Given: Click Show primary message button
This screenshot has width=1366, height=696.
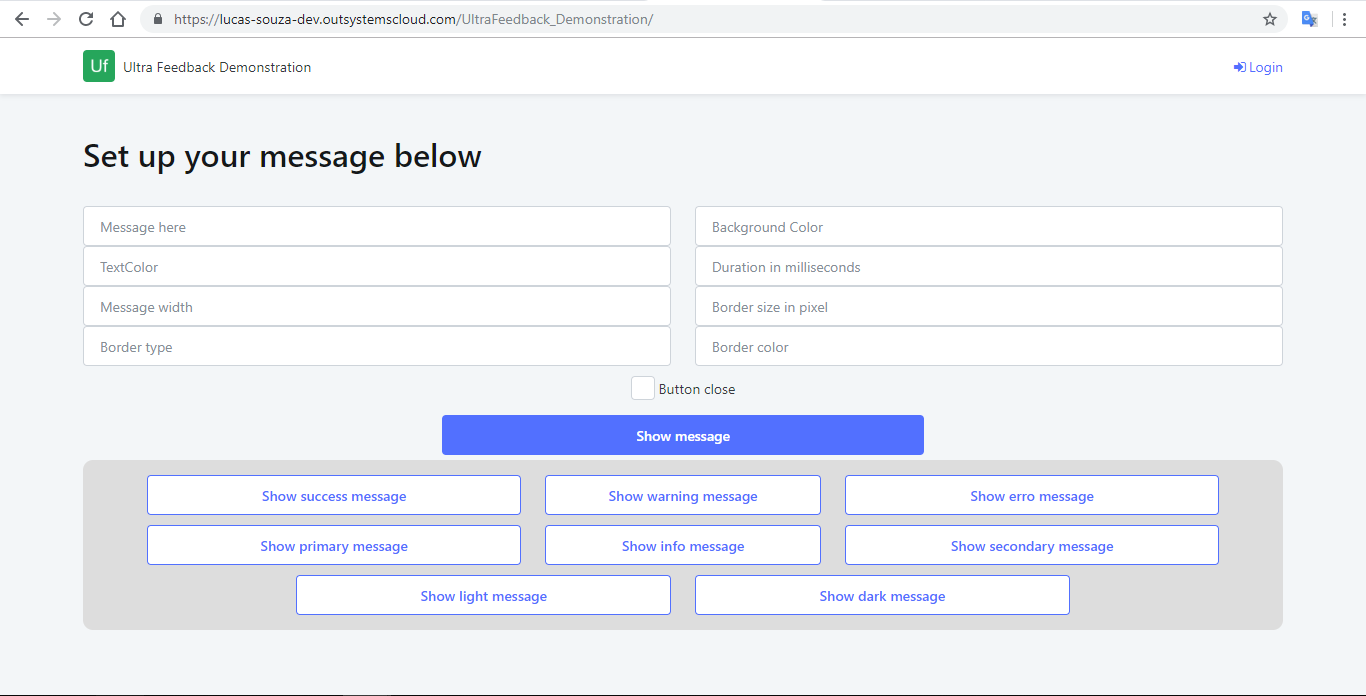Looking at the screenshot, I should (334, 545).
